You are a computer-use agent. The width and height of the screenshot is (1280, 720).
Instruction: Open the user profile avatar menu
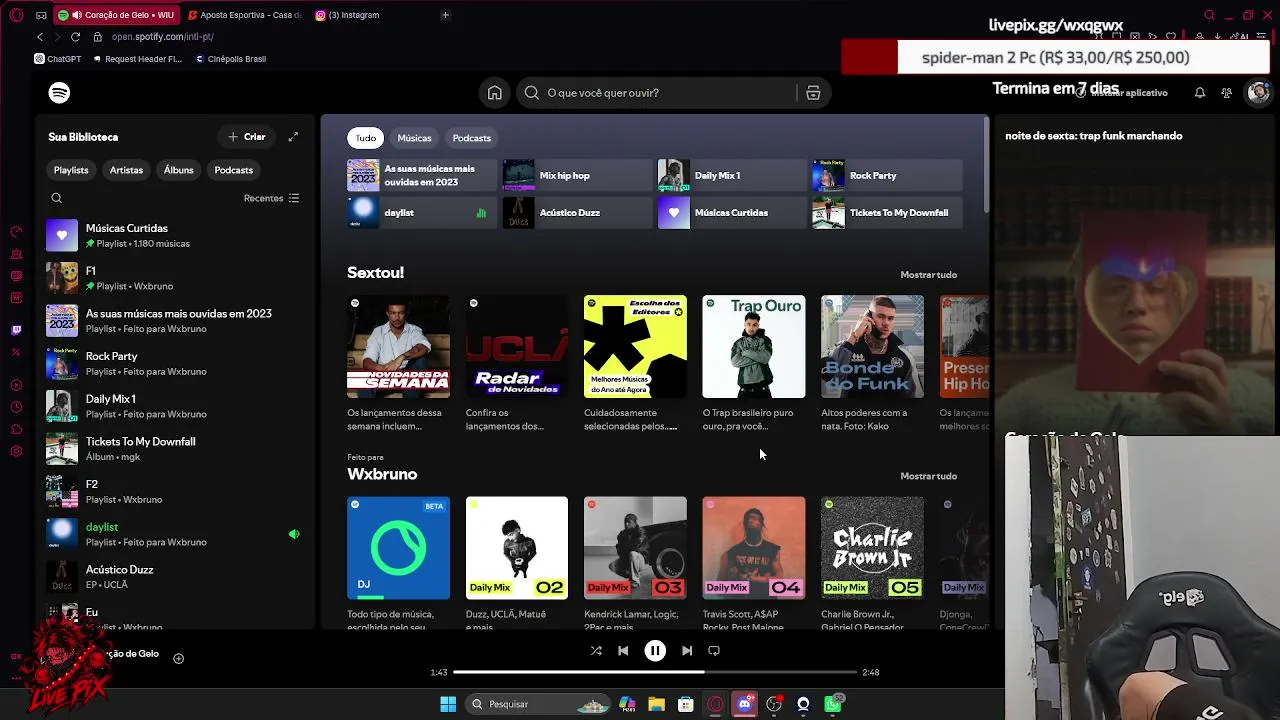(1258, 93)
